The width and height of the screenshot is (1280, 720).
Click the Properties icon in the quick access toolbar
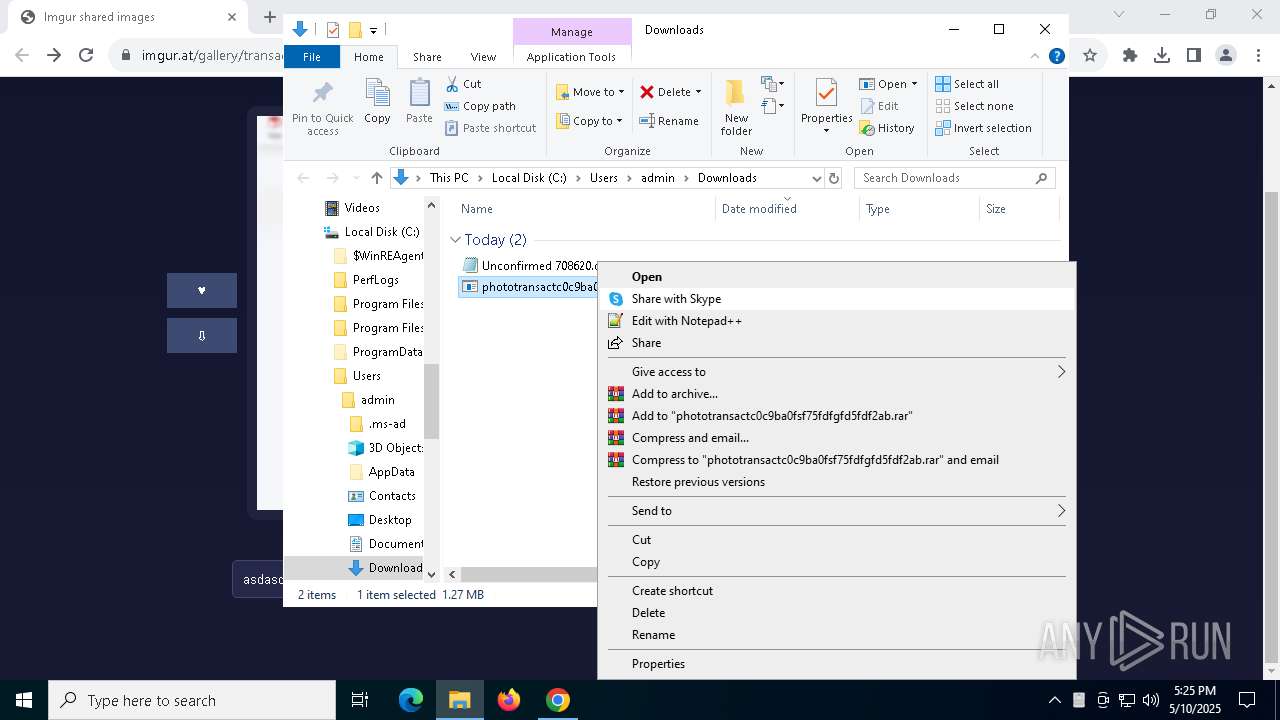pos(333,30)
